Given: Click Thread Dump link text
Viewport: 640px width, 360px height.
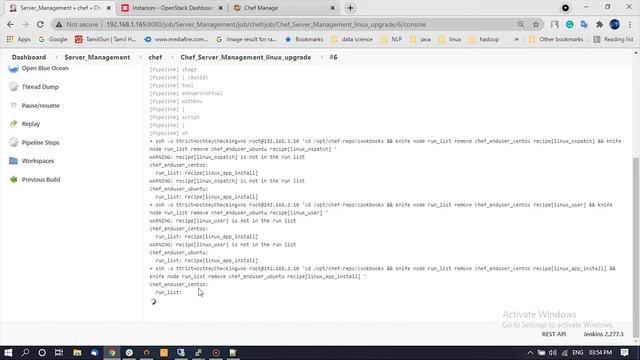Looking at the screenshot, I should [x=40, y=87].
